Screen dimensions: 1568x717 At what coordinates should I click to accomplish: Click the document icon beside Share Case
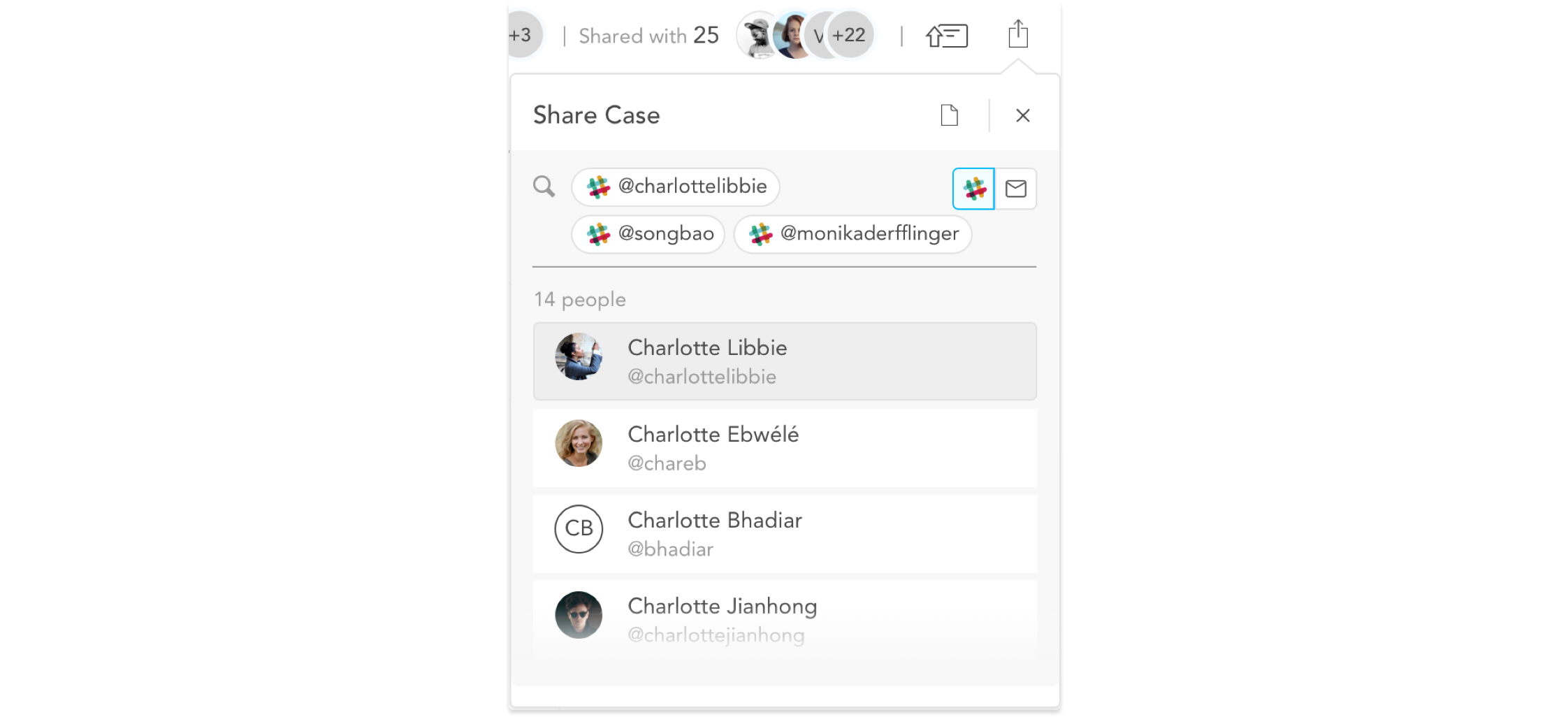tap(949, 115)
